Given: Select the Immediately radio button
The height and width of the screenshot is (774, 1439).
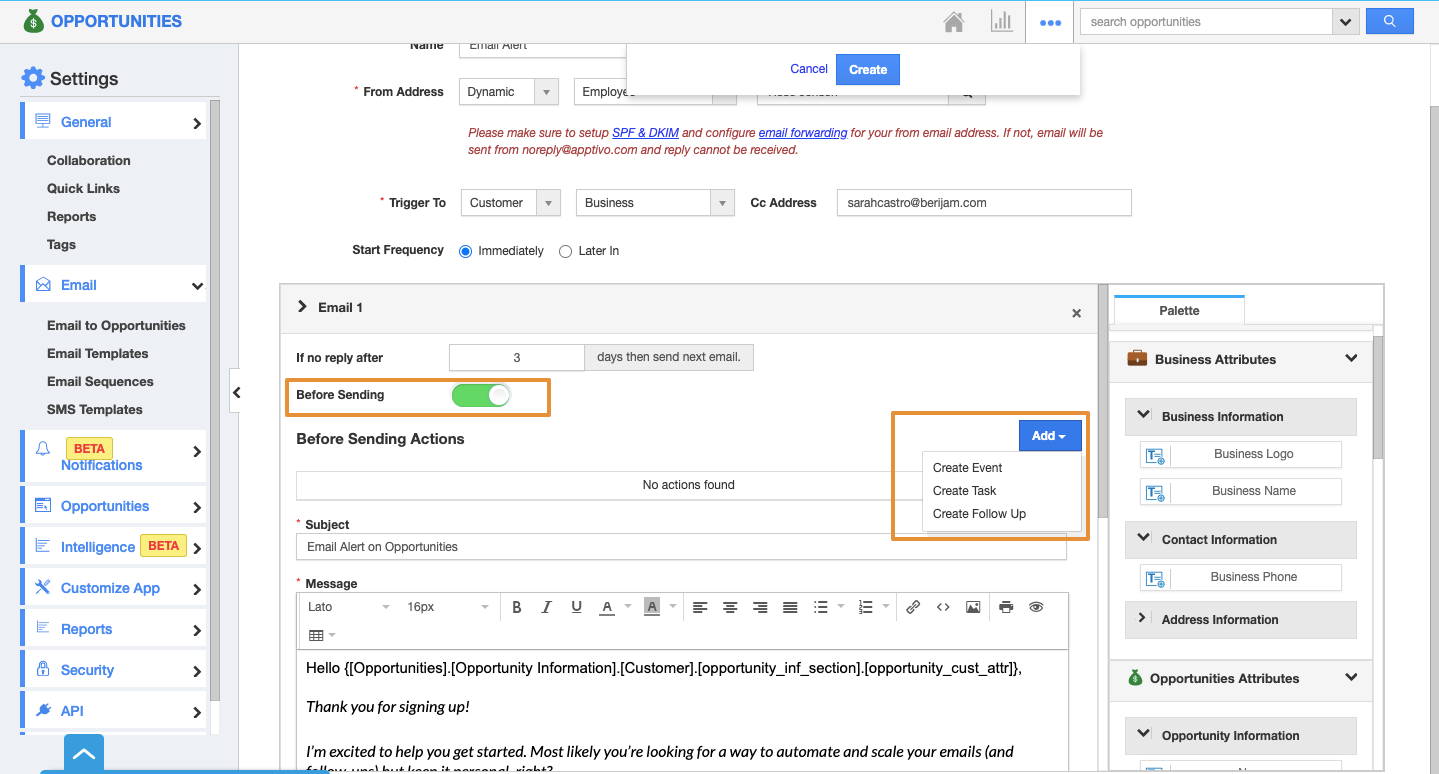Looking at the screenshot, I should (465, 252).
